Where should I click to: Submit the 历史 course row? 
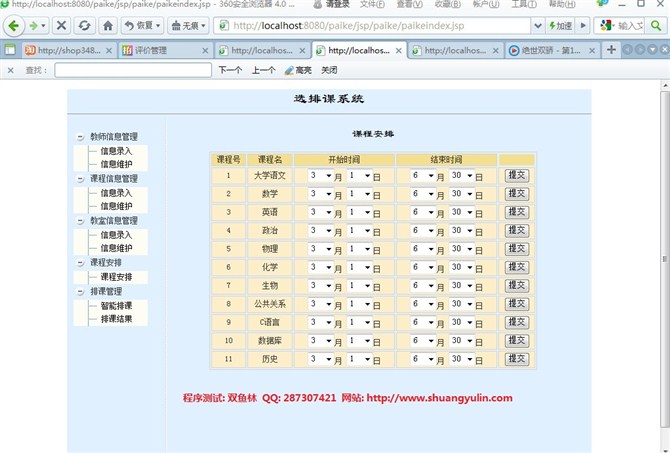(x=517, y=359)
